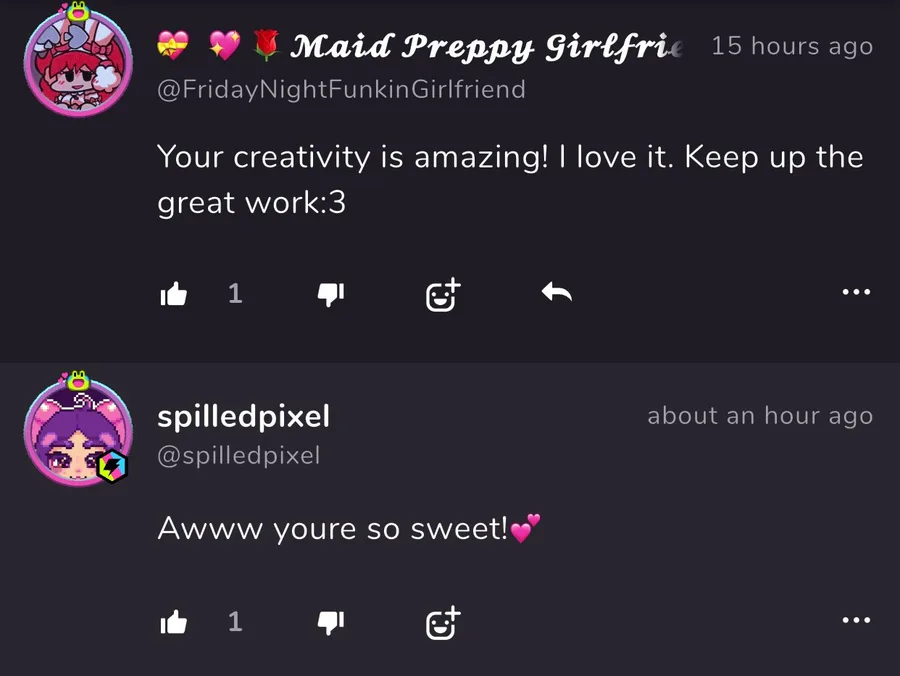Click like count on first comment
The image size is (900, 676).
point(235,293)
